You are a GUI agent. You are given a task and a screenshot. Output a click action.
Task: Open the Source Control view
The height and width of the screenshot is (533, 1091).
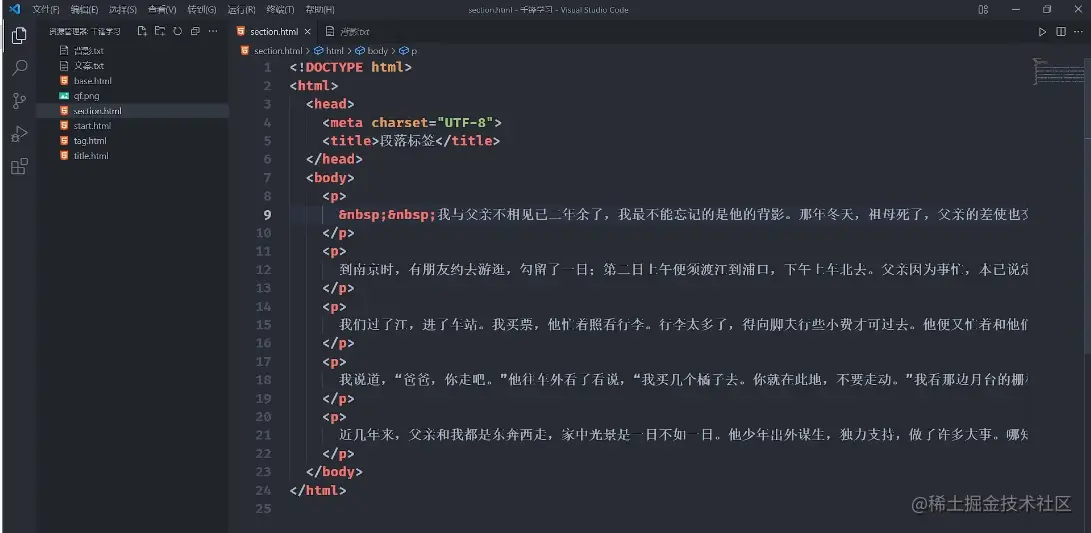click(x=19, y=101)
